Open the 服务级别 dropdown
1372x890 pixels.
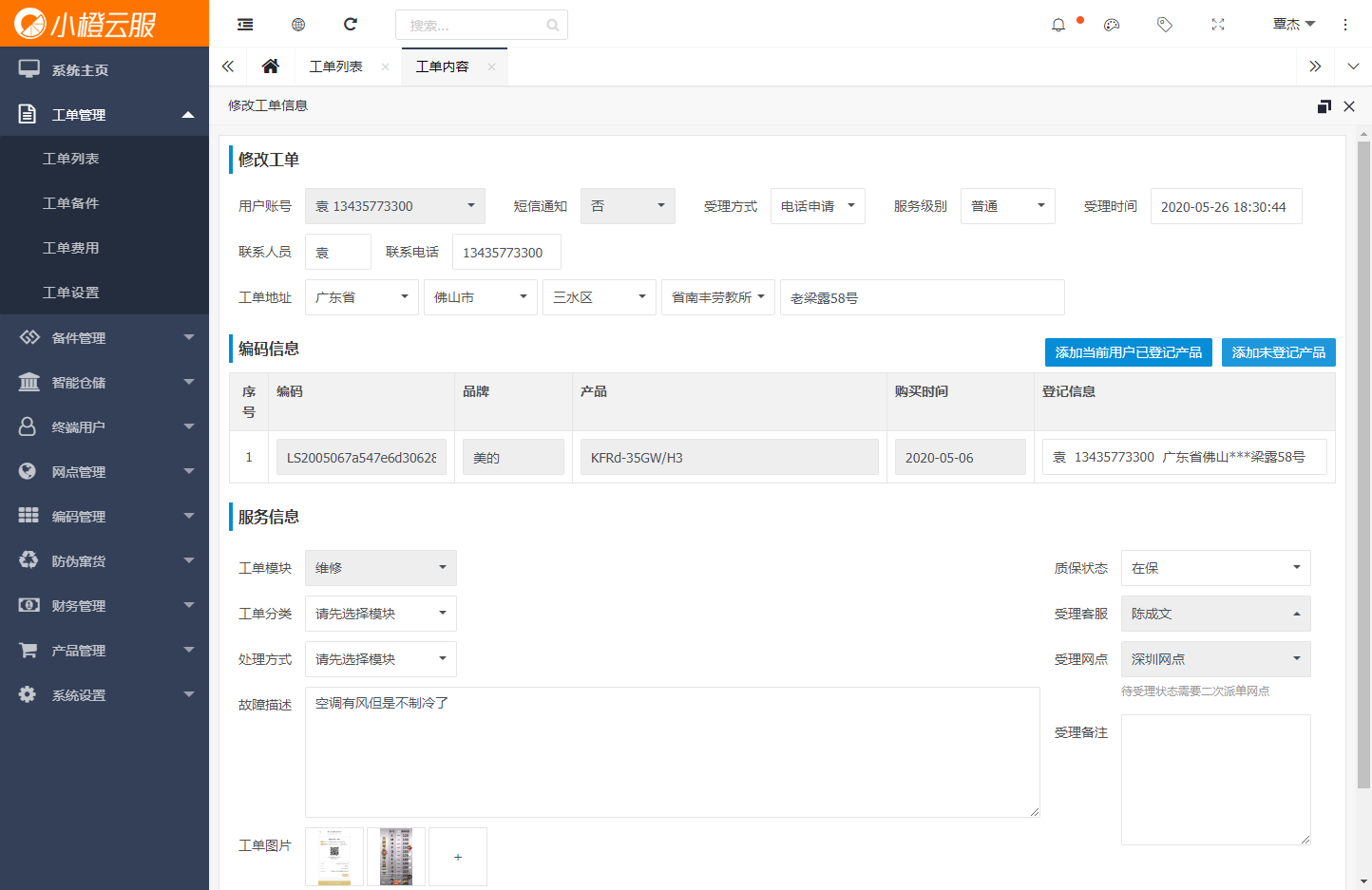point(1008,206)
